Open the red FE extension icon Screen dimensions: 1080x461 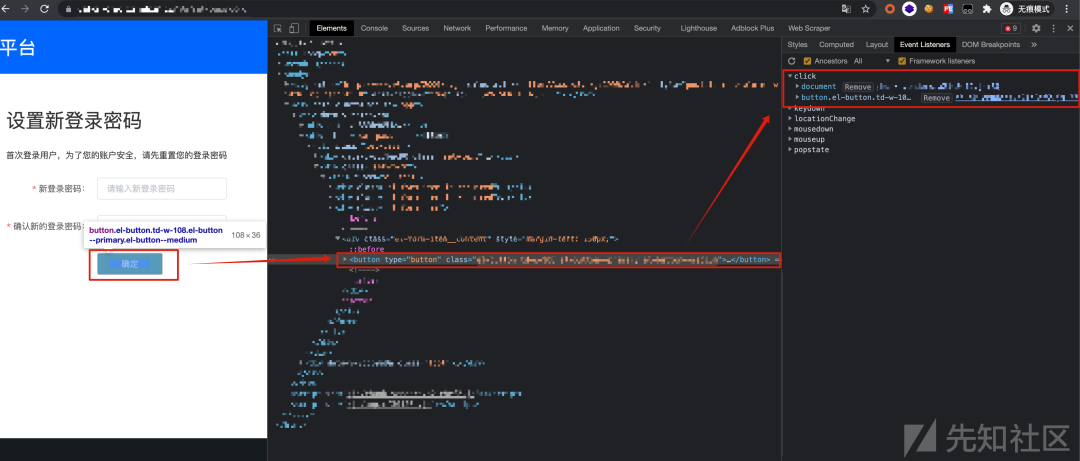948,9
